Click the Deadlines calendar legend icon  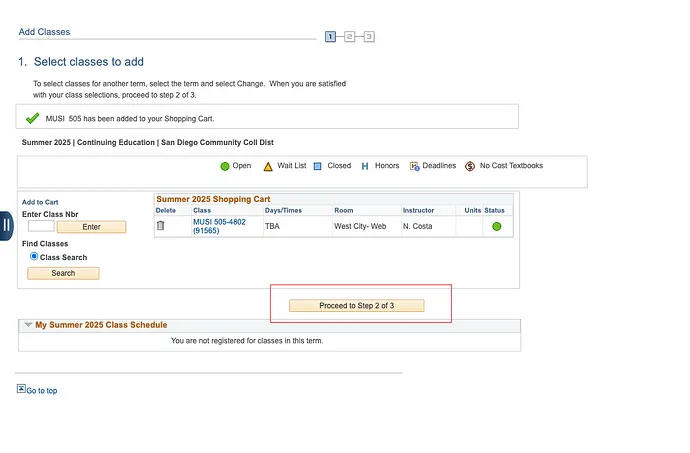click(x=414, y=166)
